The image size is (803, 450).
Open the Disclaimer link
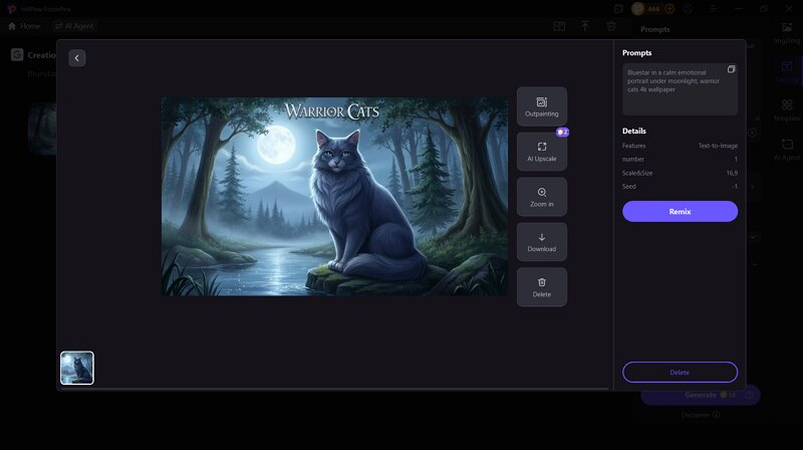click(x=700, y=415)
